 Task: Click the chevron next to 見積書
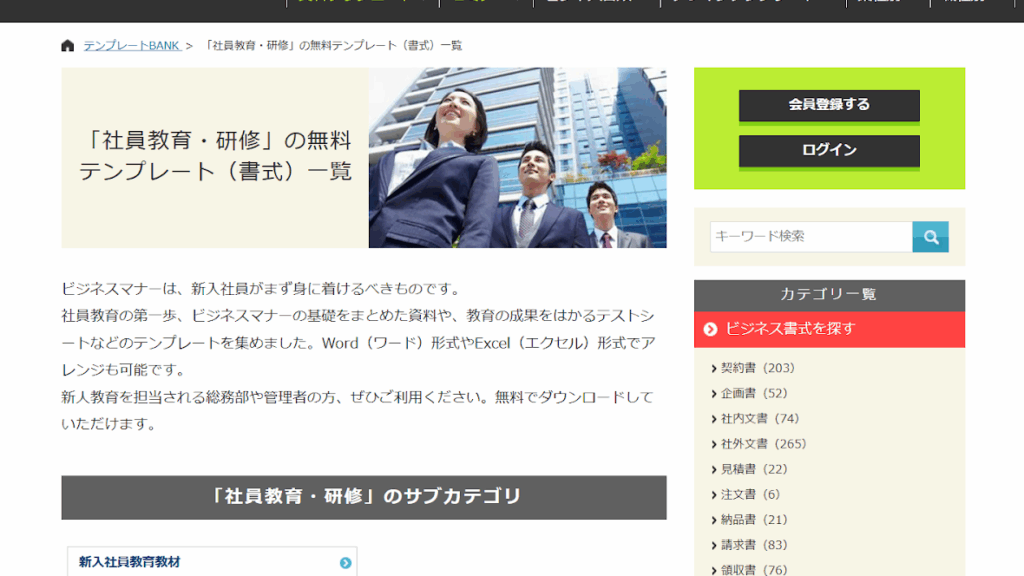714,469
